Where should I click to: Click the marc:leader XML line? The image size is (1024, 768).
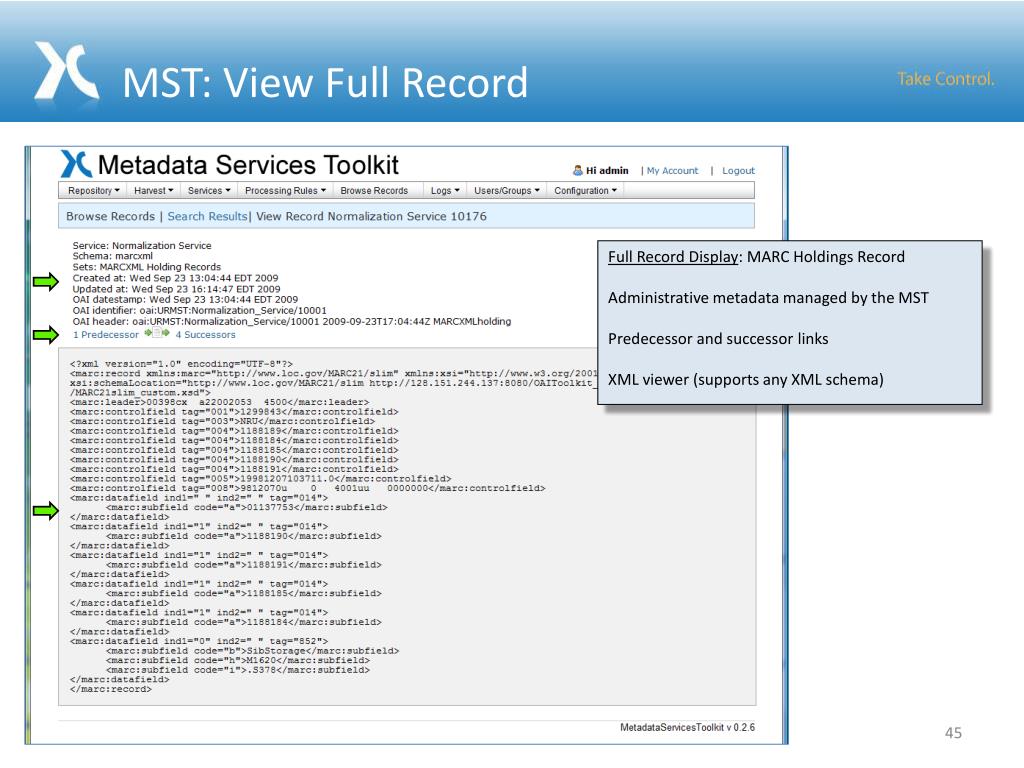[219, 402]
